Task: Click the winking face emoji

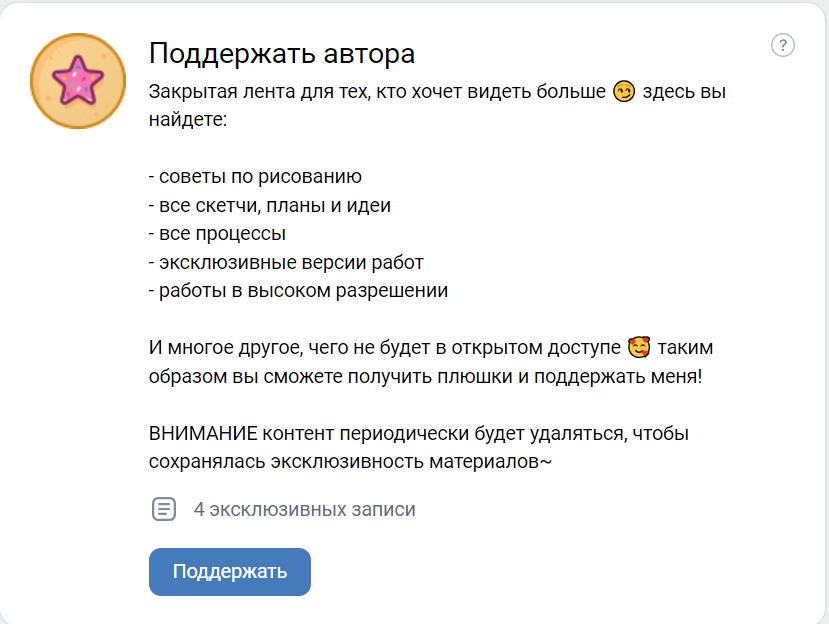Action: (624, 91)
